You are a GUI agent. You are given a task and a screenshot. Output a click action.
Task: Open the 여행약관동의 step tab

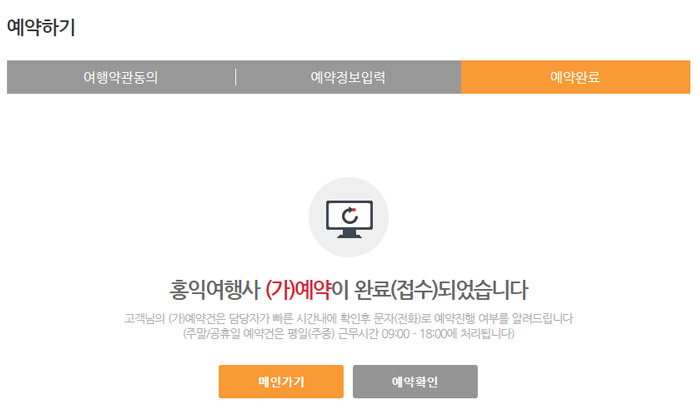point(121,77)
